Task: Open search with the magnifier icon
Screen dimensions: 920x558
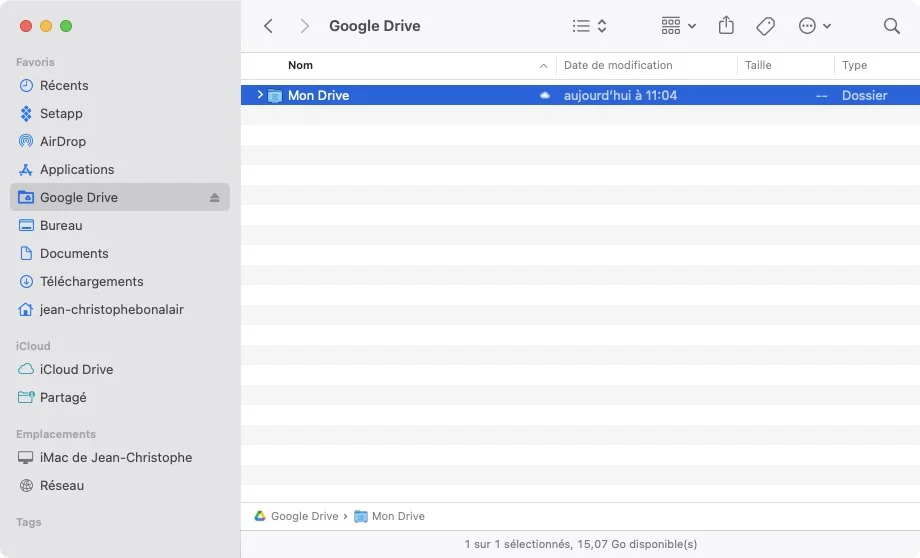Action: (x=891, y=26)
